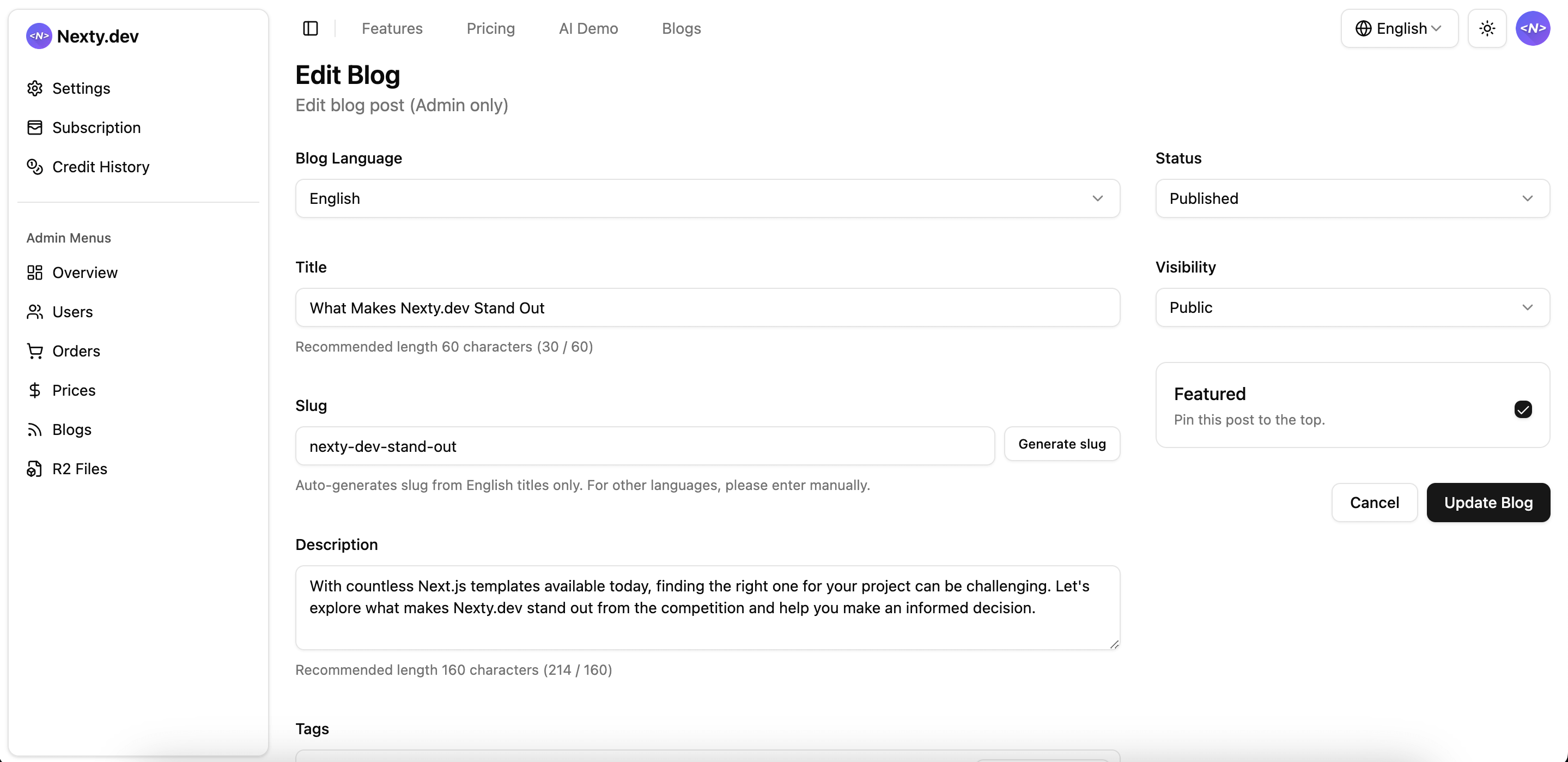Expand the Blog Language dropdown
This screenshot has width=1568, height=762.
[x=707, y=198]
